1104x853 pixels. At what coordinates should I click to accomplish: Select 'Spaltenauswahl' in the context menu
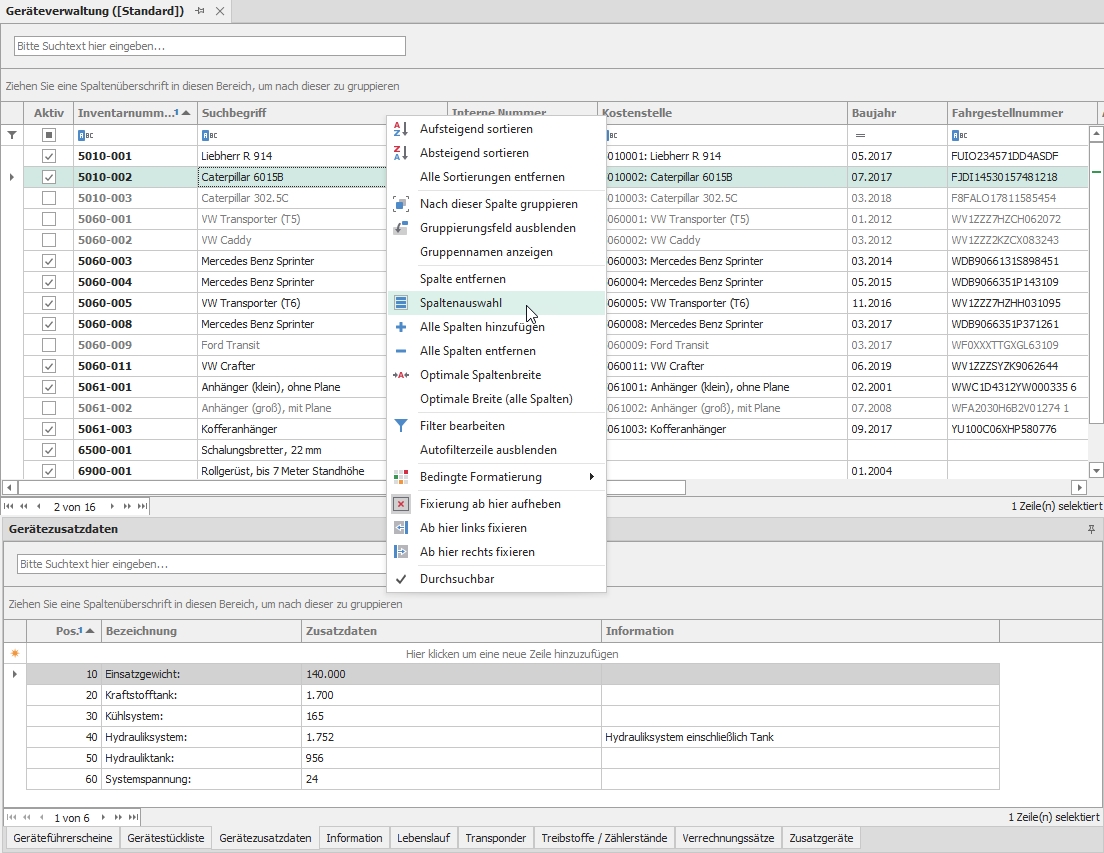[461, 303]
